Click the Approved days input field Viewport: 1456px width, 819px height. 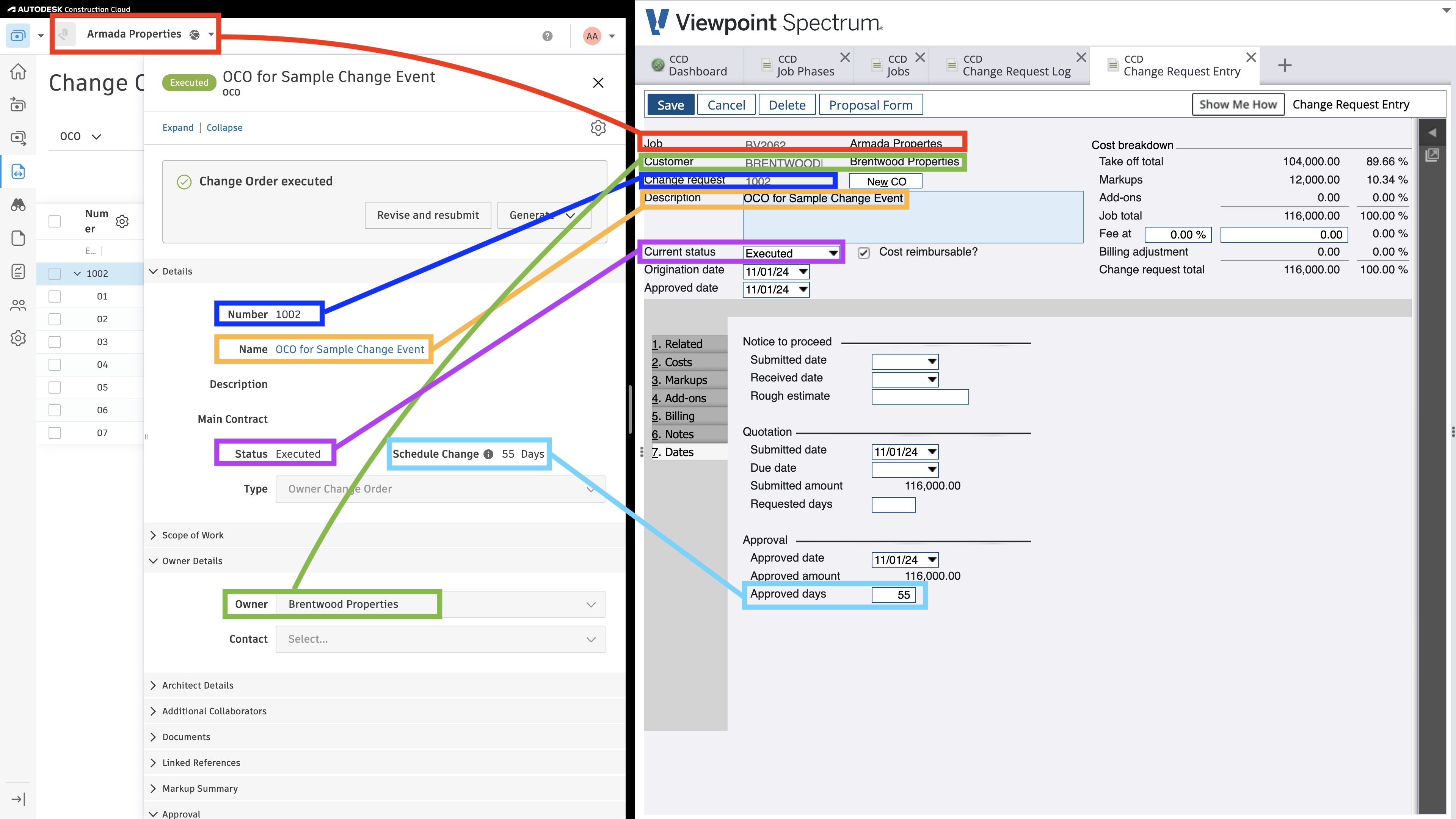pyautogui.click(x=893, y=594)
